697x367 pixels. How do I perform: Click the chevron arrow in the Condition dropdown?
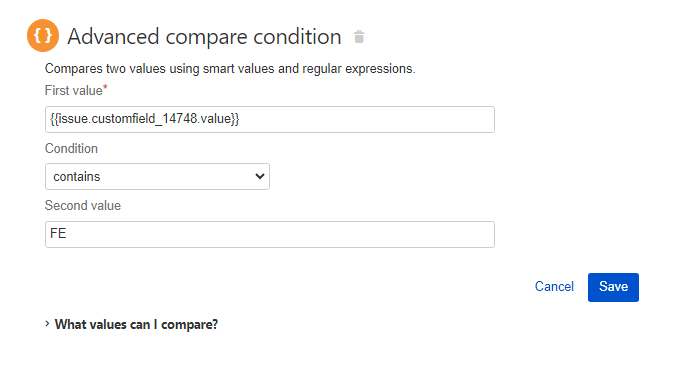260,176
